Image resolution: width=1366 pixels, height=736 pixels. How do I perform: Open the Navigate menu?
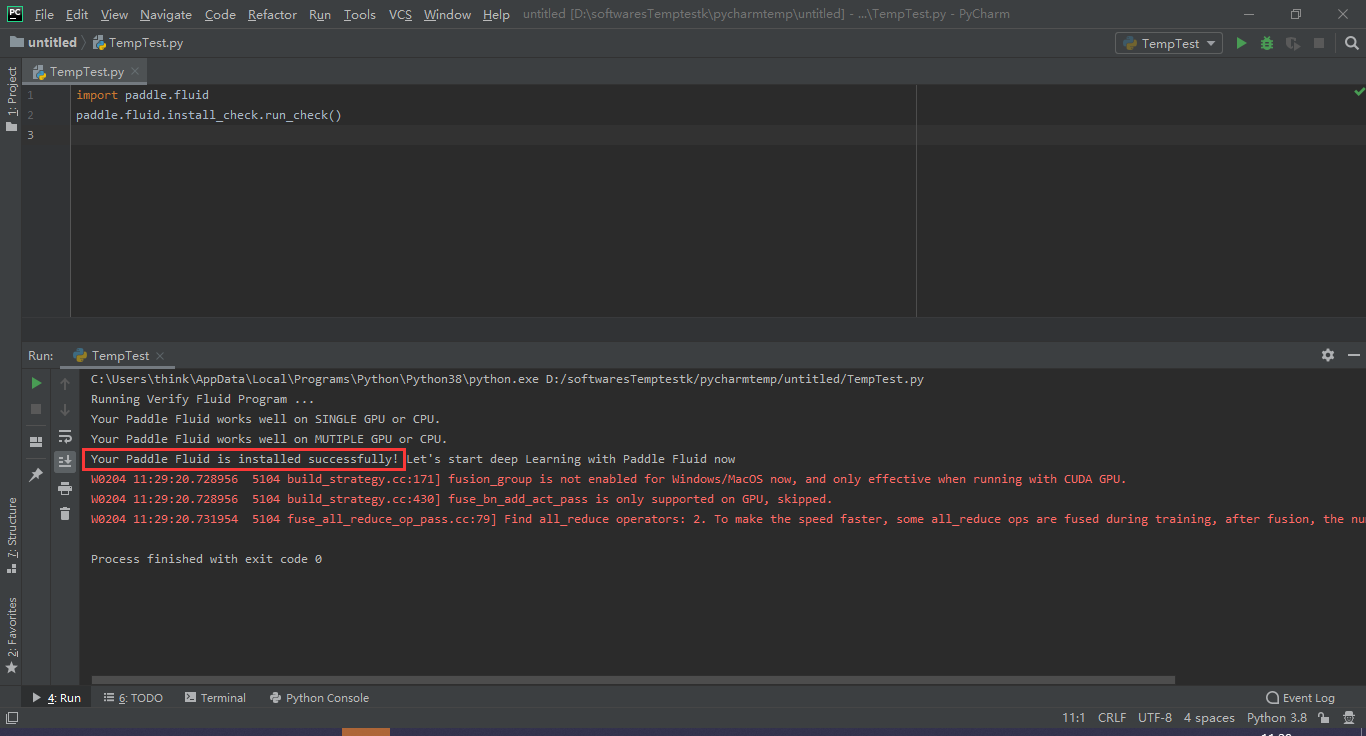(166, 14)
